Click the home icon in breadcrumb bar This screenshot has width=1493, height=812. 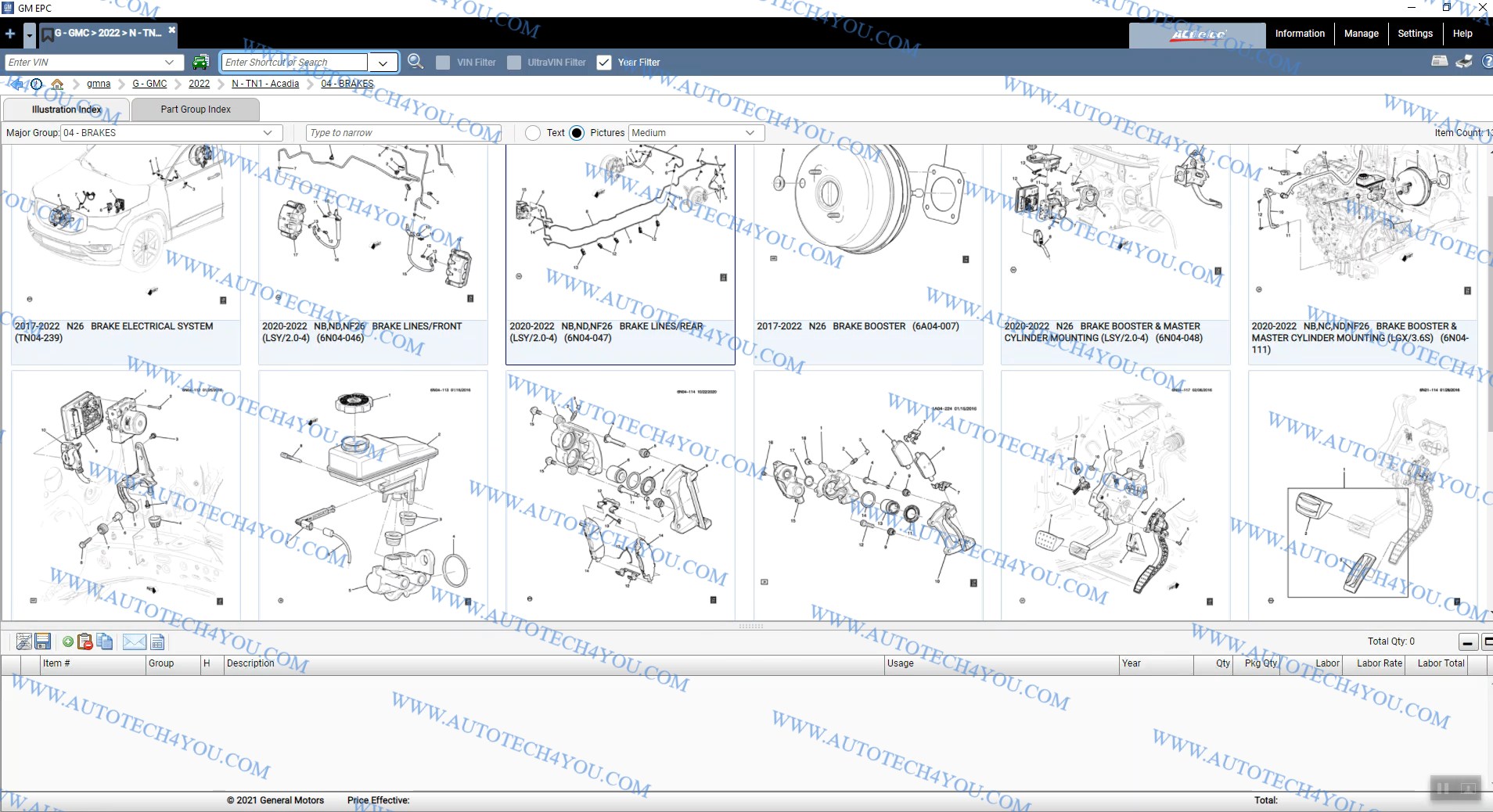point(57,84)
